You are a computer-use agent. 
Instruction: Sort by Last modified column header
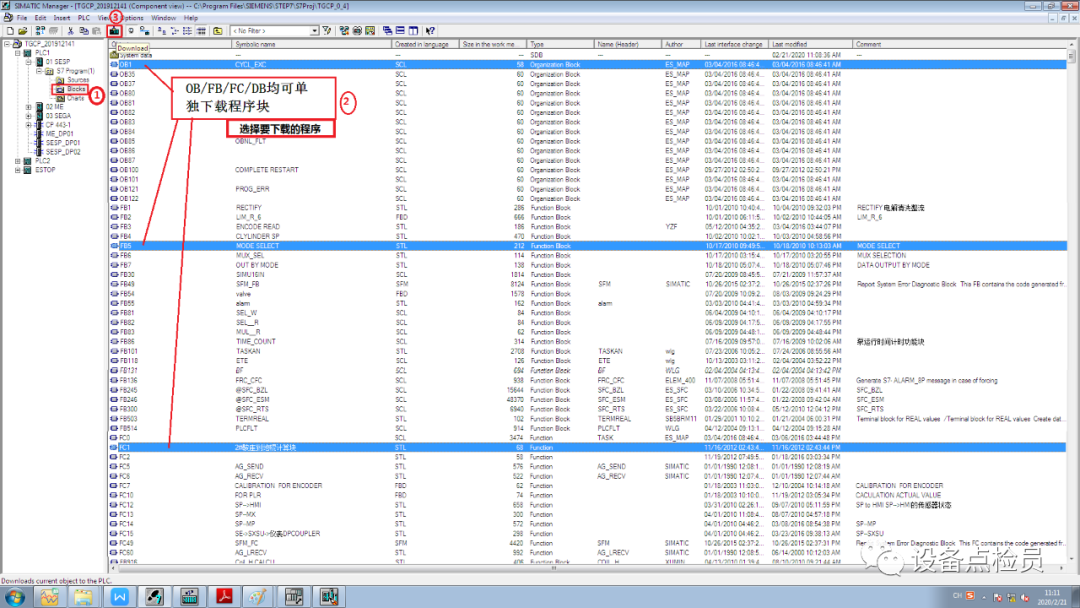click(811, 44)
